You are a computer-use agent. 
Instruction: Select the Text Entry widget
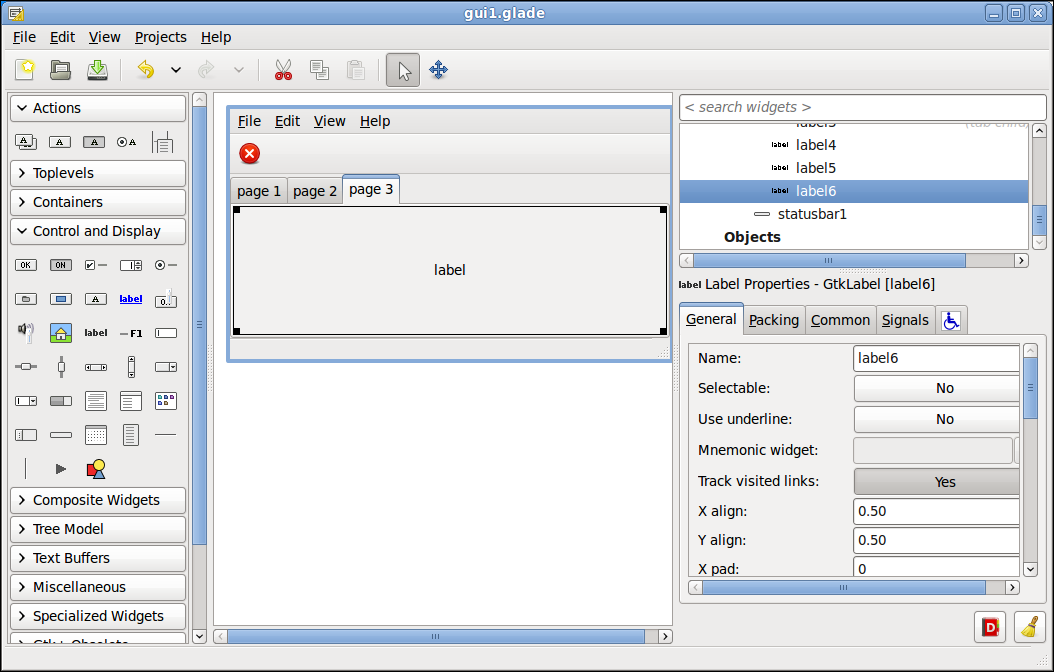point(165,333)
